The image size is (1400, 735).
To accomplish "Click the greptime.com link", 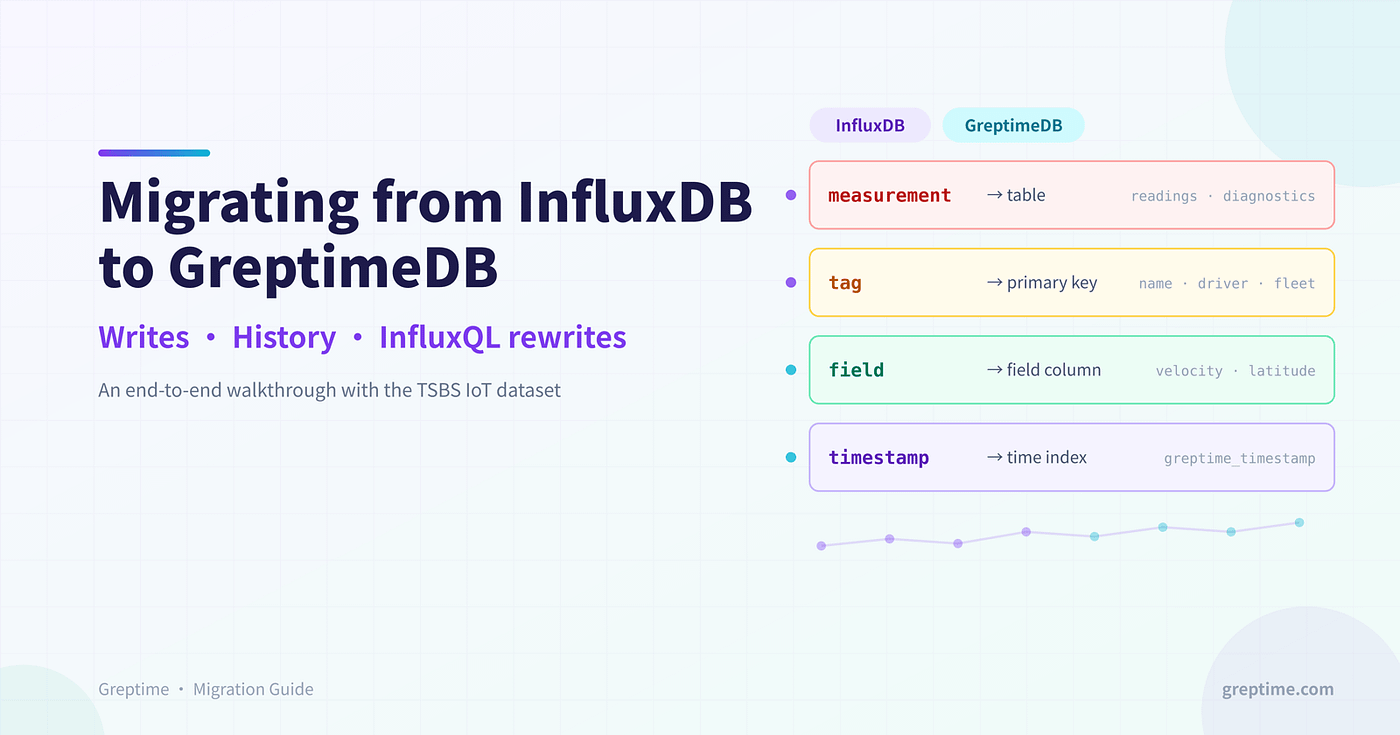I will pyautogui.click(x=1278, y=690).
